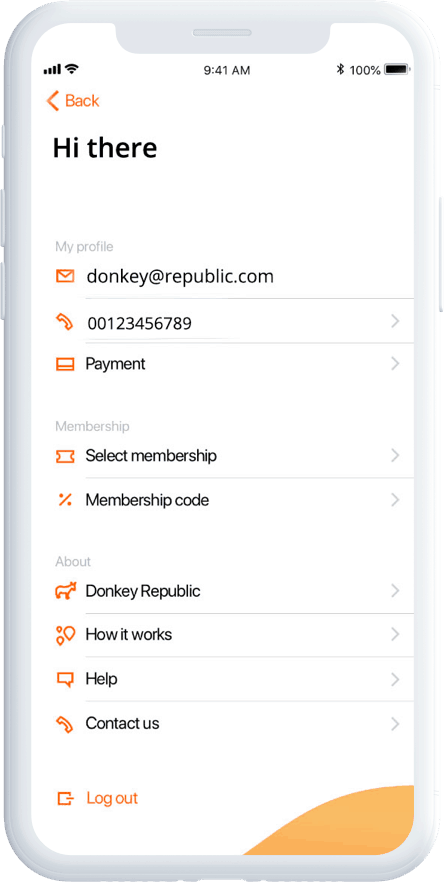Tap the map pin How it works icon
Screen dimensions: 444x882
coord(65,634)
